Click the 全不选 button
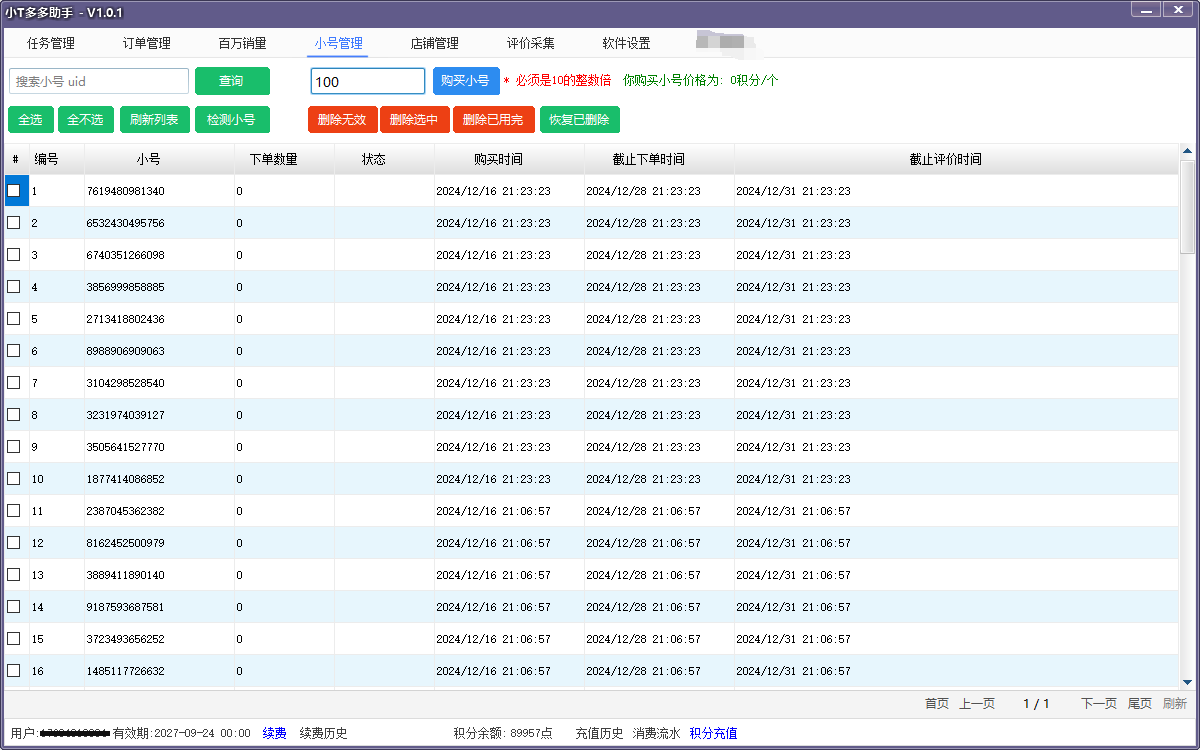 86,120
